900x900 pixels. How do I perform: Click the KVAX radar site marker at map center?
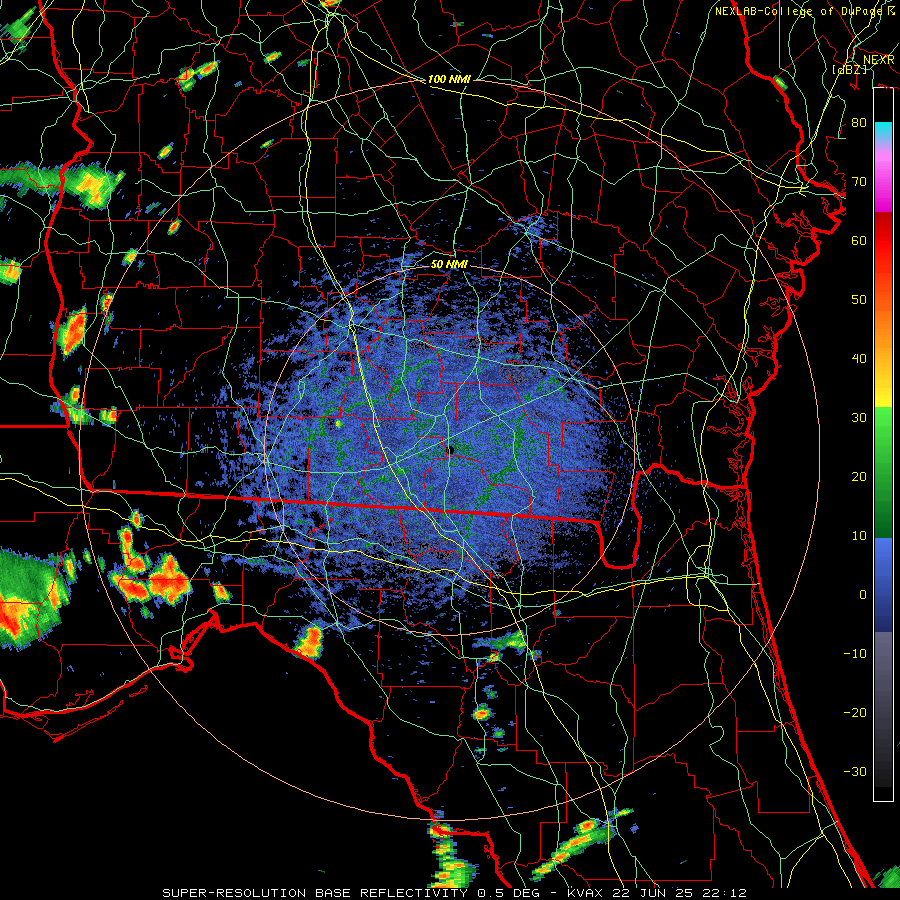[x=451, y=449]
